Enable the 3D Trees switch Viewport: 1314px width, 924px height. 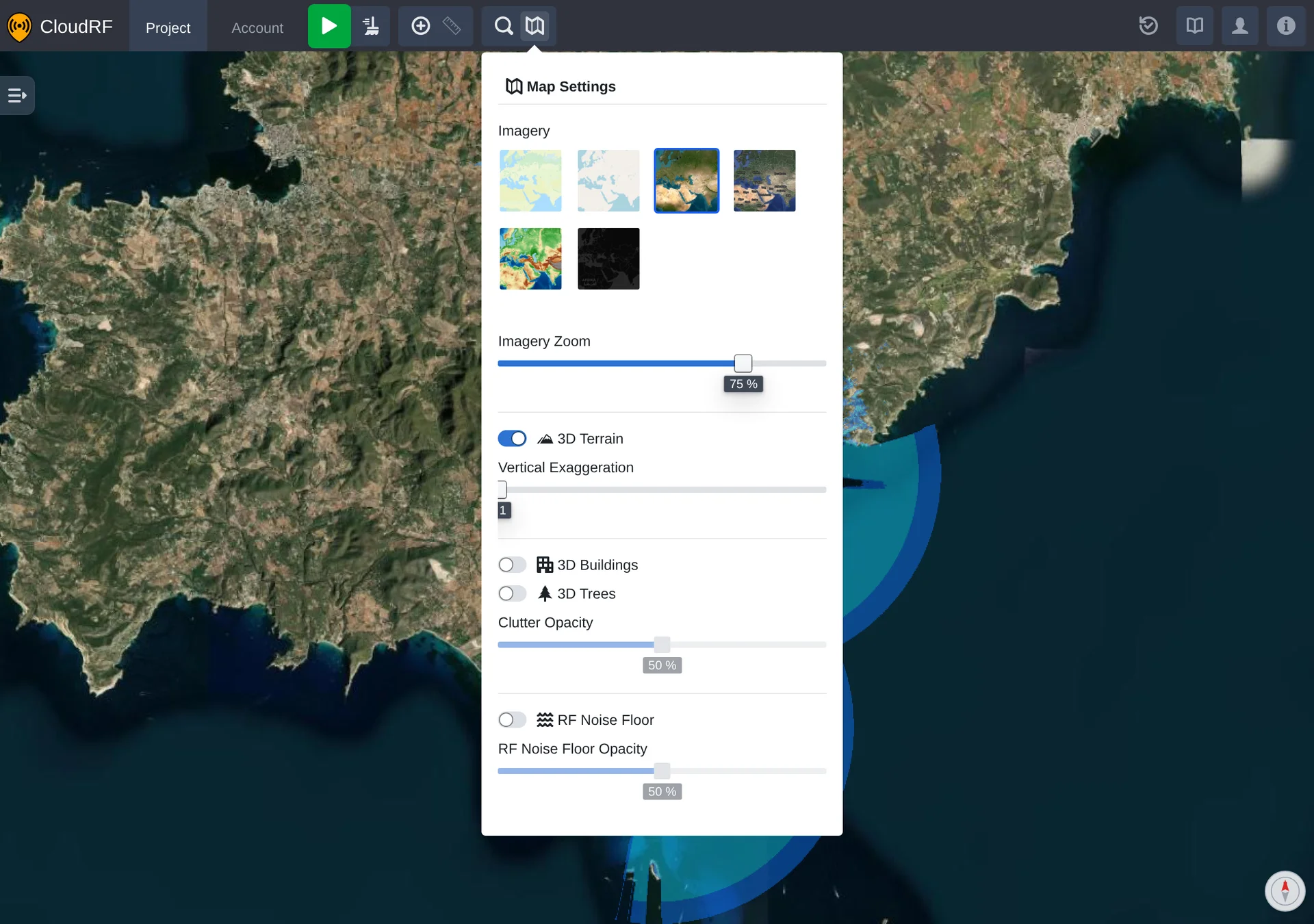click(512, 593)
